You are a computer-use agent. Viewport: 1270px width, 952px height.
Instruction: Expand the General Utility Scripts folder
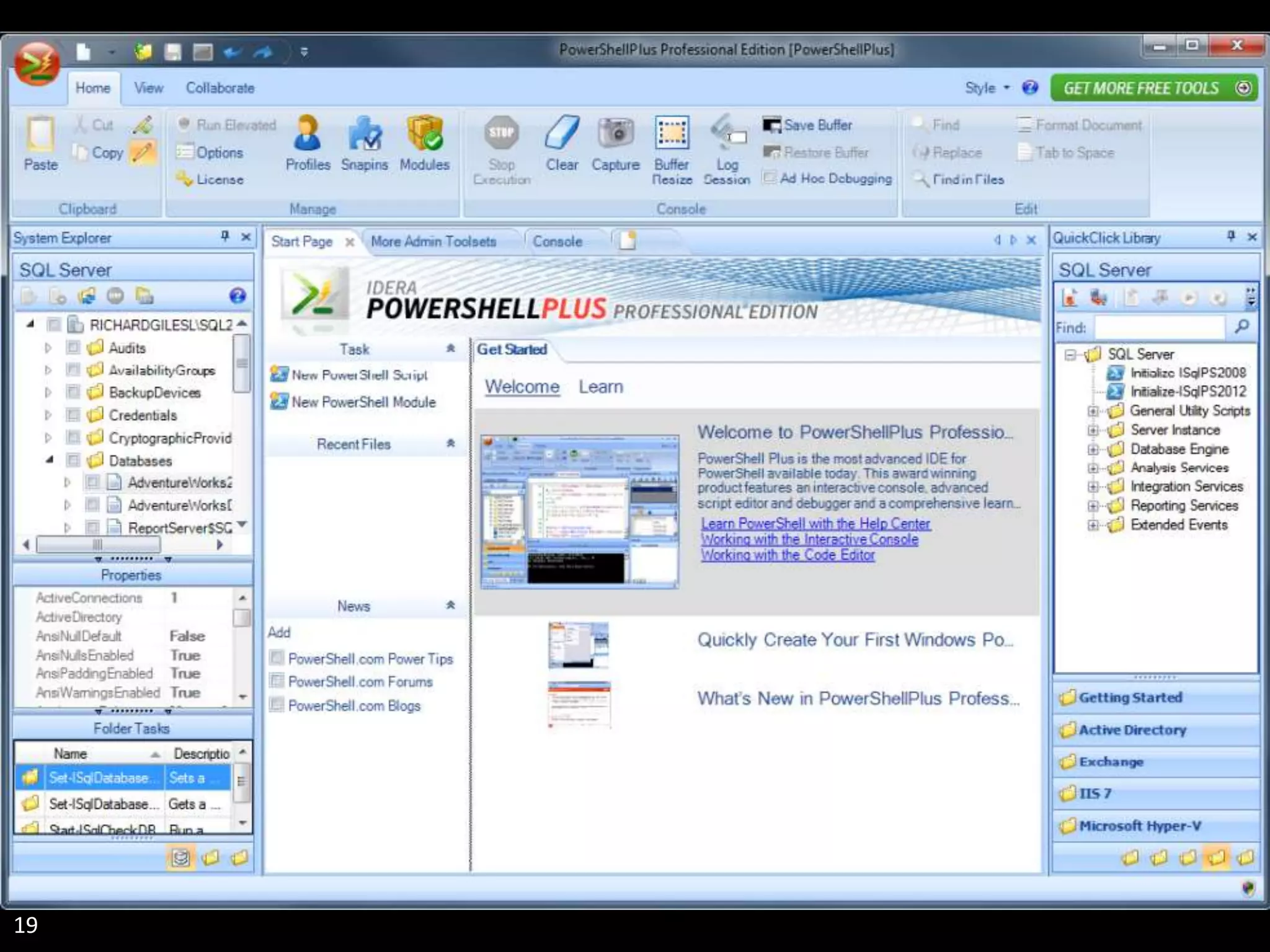(x=1094, y=411)
